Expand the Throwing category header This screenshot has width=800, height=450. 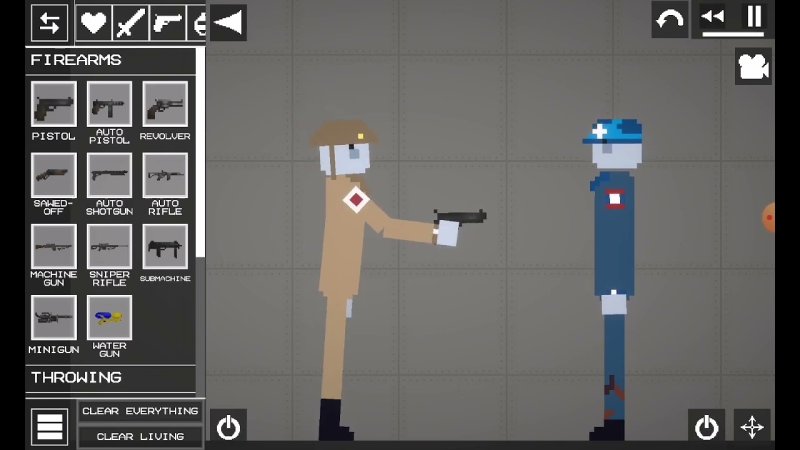click(110, 378)
